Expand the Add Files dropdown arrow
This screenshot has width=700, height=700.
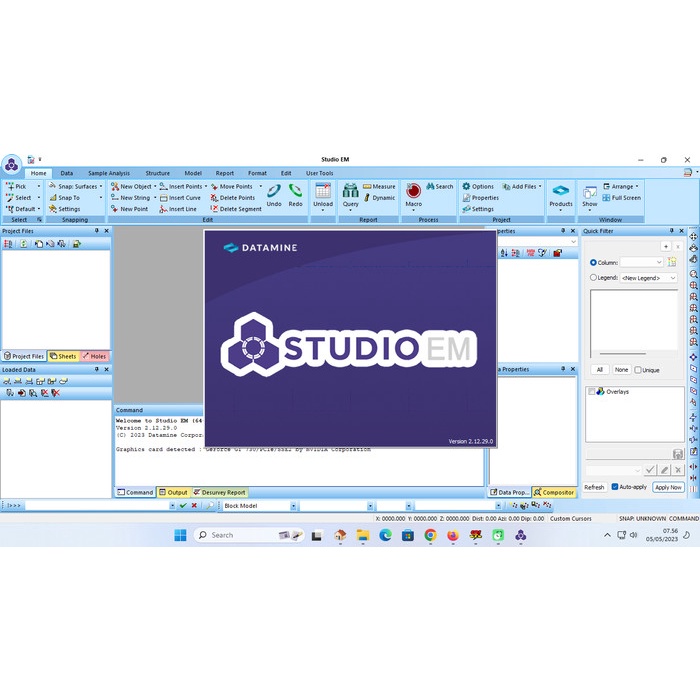[x=540, y=186]
